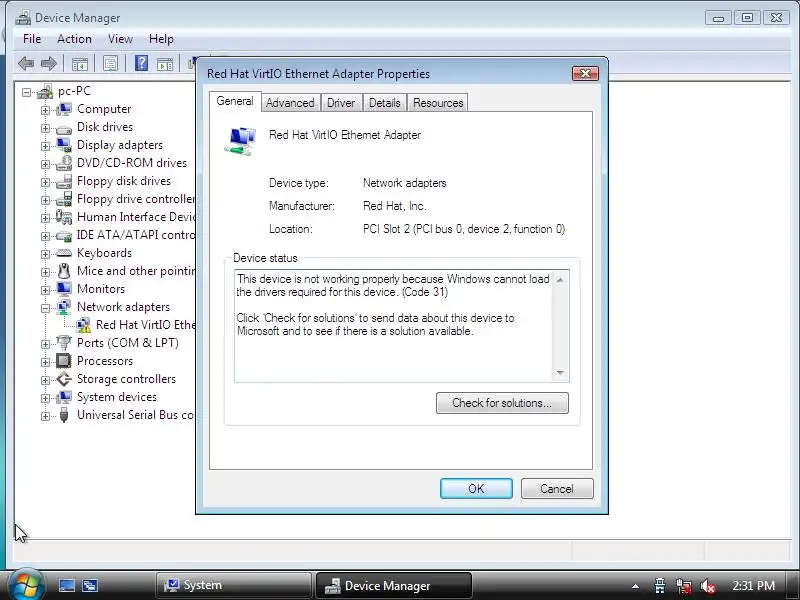
Task: Click the Cancel button
Action: [x=557, y=489]
